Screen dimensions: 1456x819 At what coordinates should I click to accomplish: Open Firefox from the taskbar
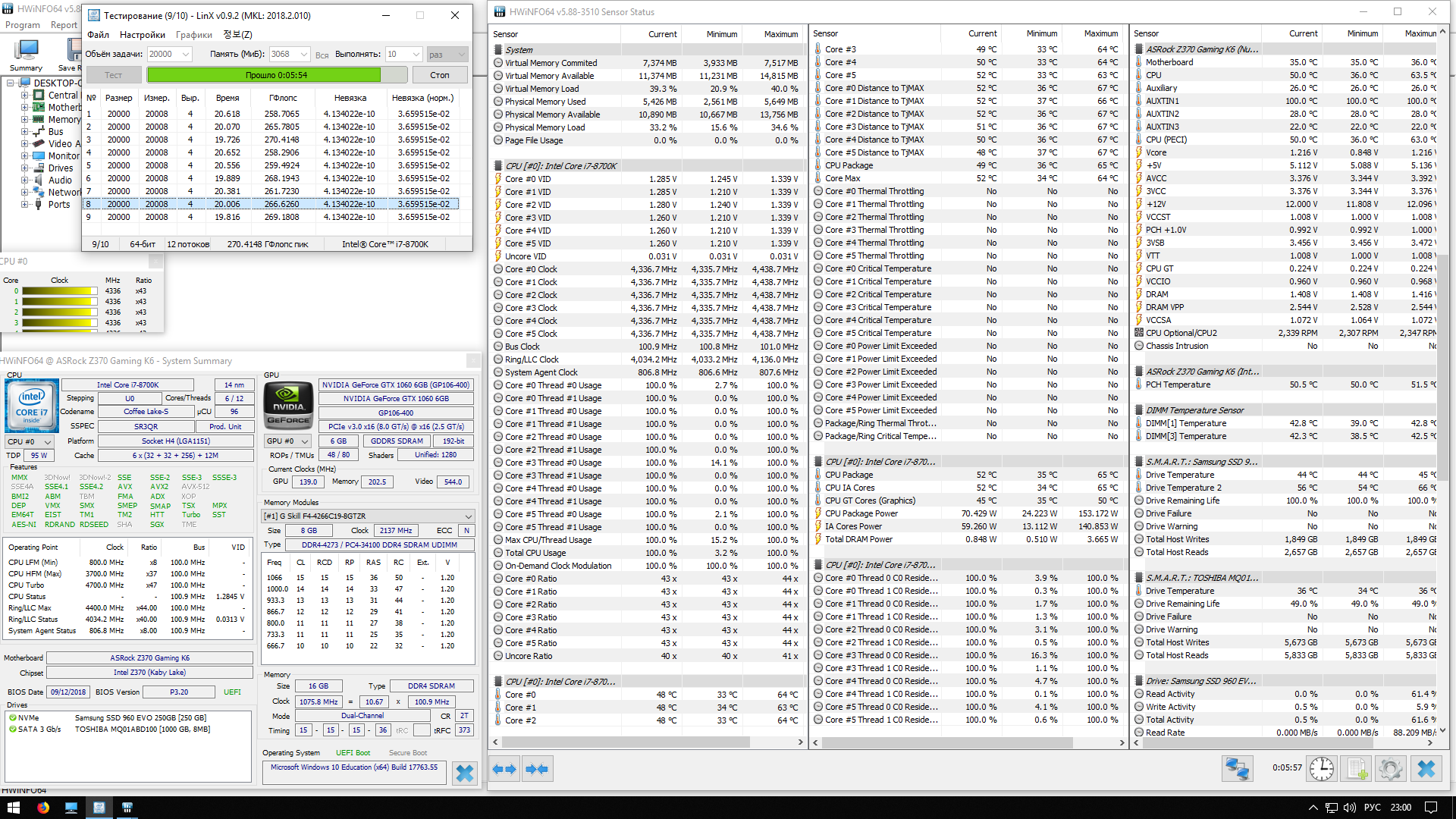point(43,808)
